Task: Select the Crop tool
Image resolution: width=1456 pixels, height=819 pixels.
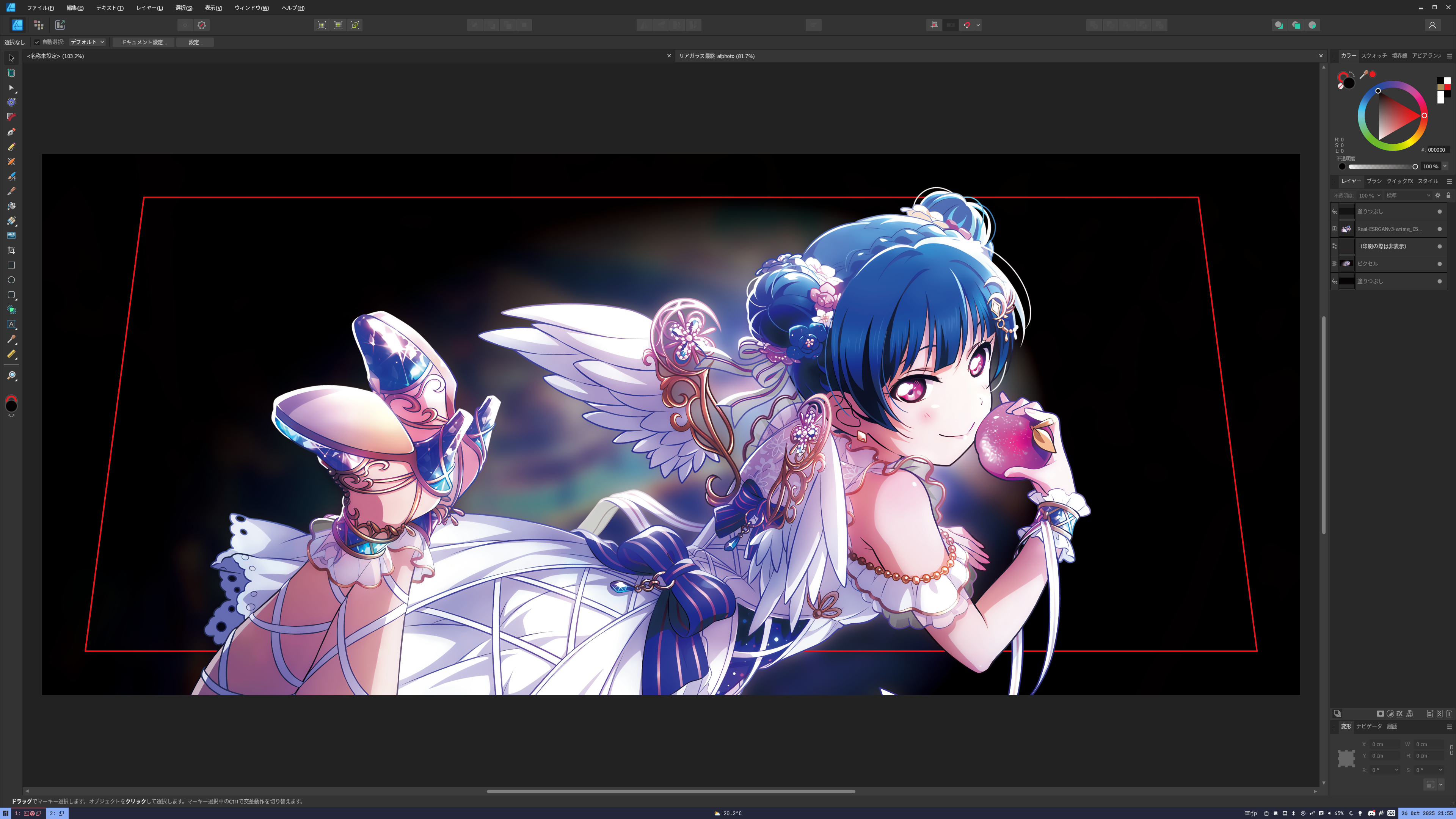Action: click(11, 250)
